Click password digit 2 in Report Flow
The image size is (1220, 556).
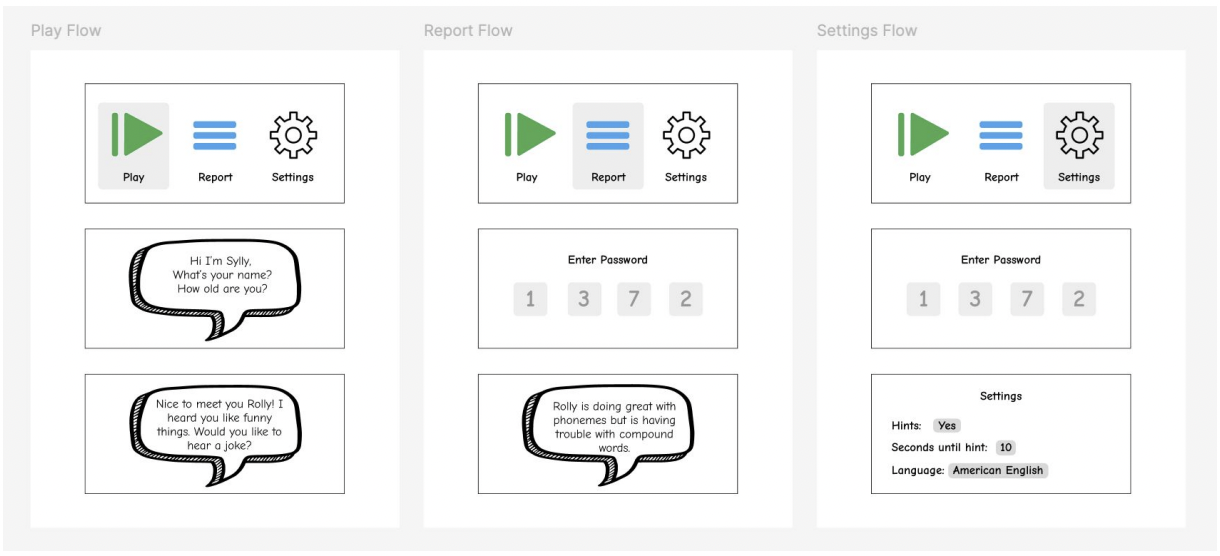pos(685,299)
